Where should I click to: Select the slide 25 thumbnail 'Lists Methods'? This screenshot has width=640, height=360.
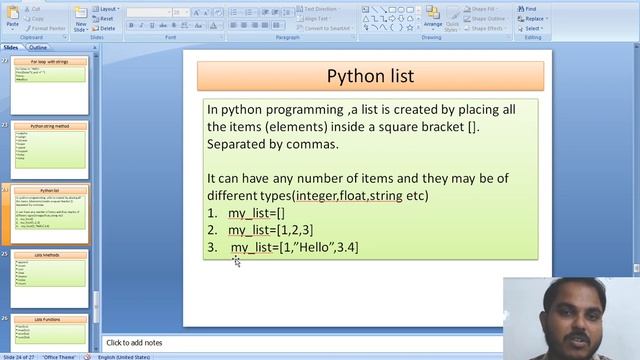50,279
